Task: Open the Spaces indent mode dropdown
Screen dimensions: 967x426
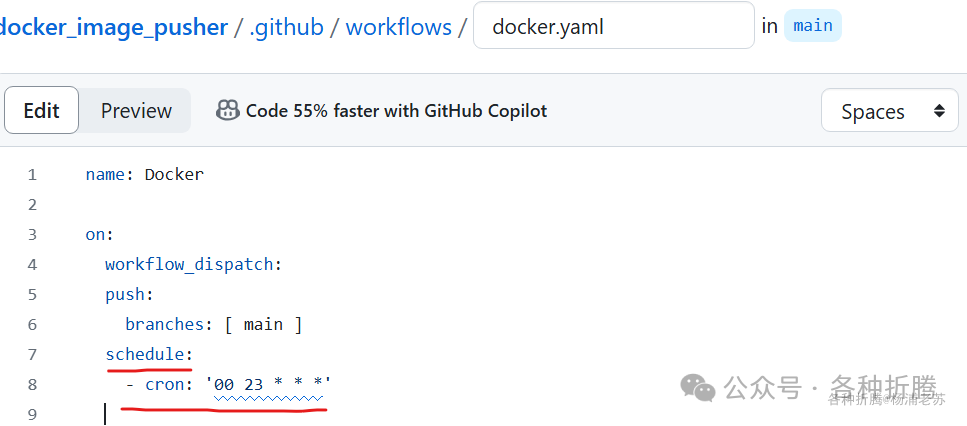Action: coord(890,111)
